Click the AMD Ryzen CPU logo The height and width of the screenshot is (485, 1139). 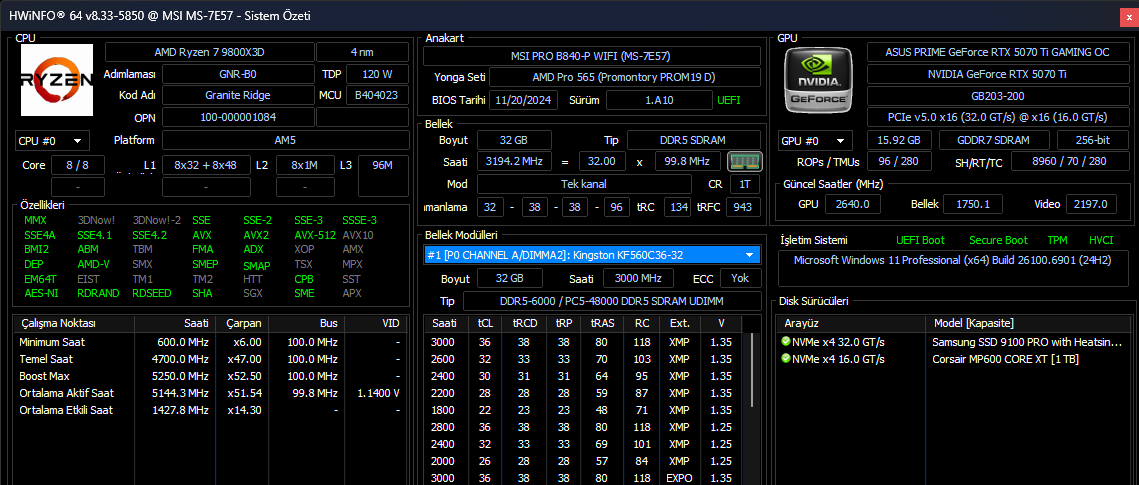57,80
